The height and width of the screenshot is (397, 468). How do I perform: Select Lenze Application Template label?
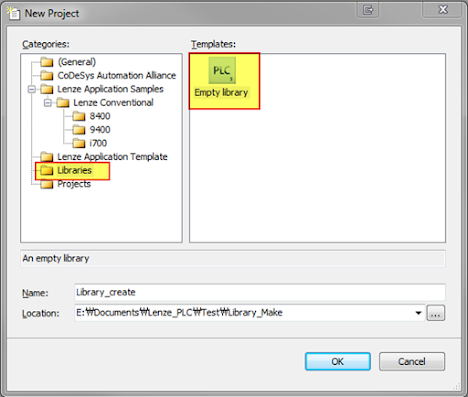[112, 157]
